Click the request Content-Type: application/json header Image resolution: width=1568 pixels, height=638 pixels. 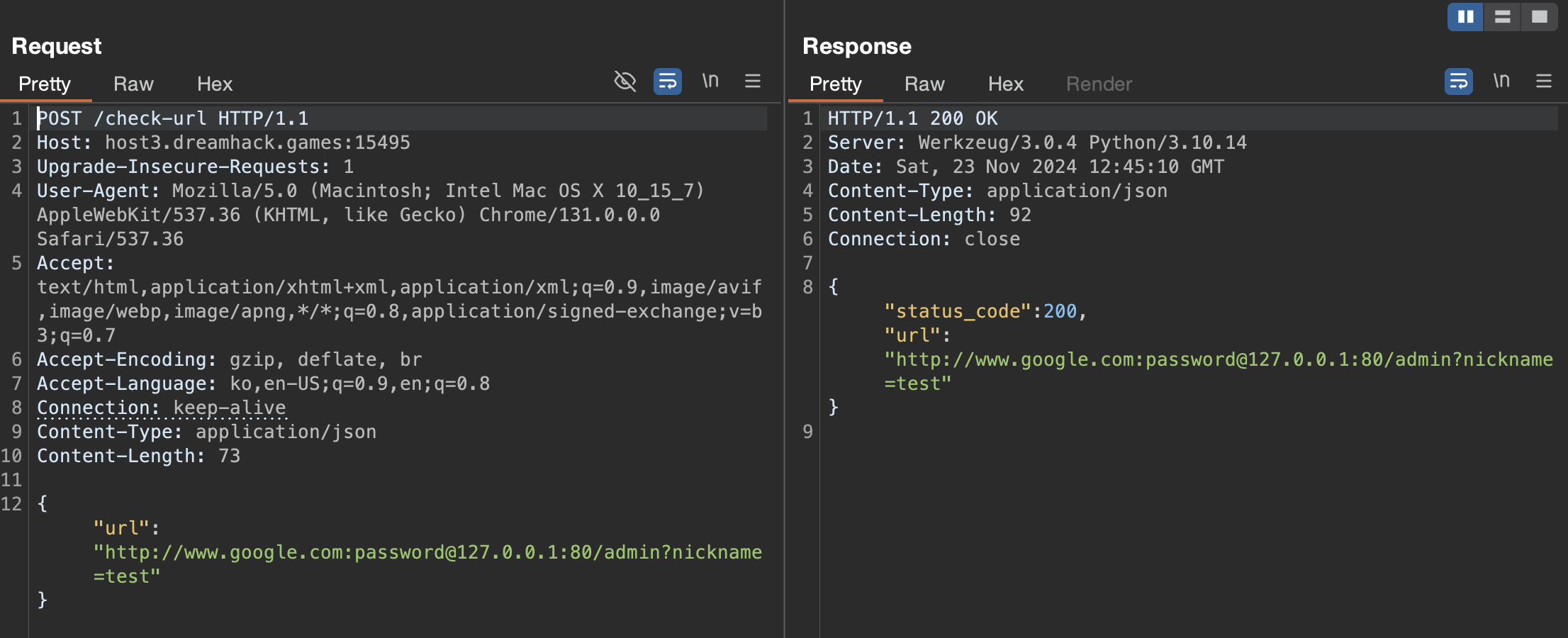click(x=206, y=432)
